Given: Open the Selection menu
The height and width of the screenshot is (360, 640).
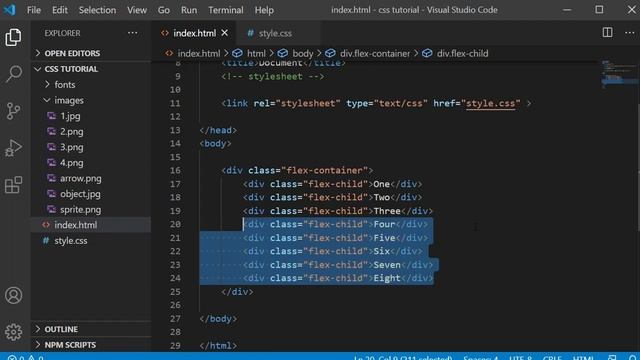Looking at the screenshot, I should (x=97, y=10).
